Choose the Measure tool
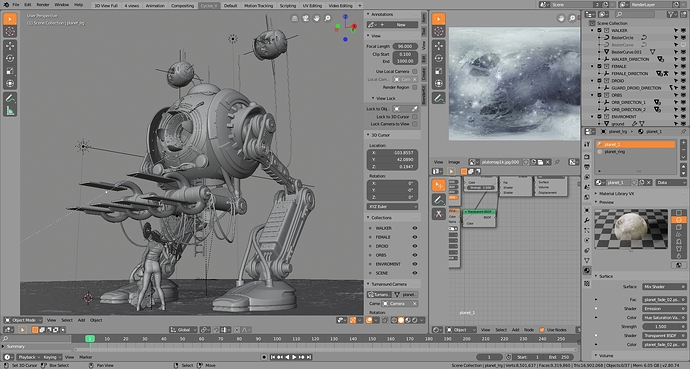 (10, 111)
